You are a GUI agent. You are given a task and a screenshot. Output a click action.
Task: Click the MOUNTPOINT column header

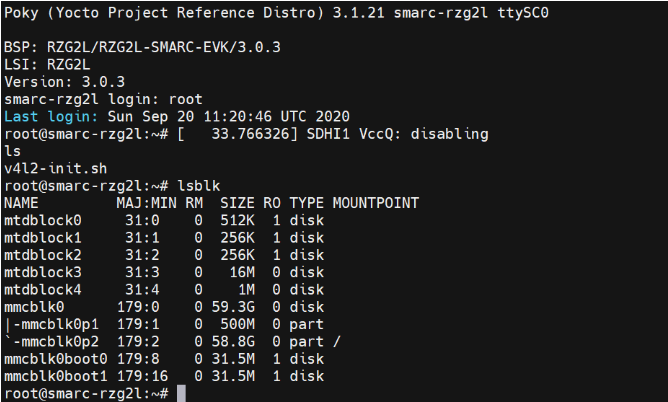pyautogui.click(x=376, y=203)
